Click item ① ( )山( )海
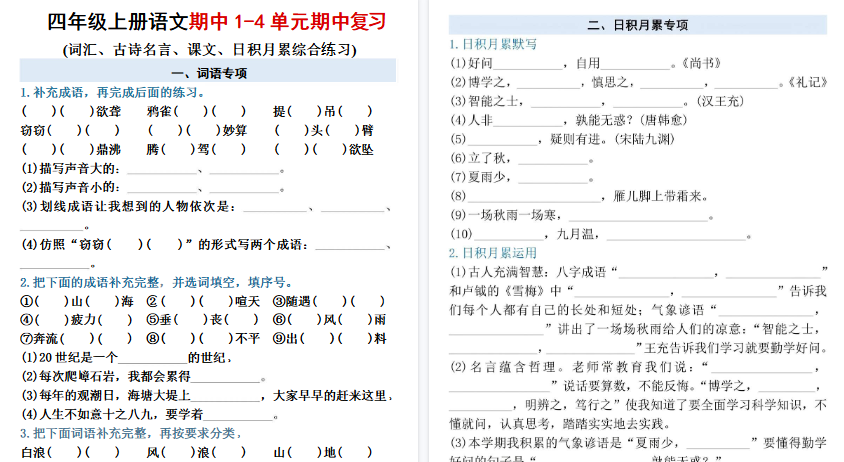The image size is (844, 462). click(x=77, y=302)
